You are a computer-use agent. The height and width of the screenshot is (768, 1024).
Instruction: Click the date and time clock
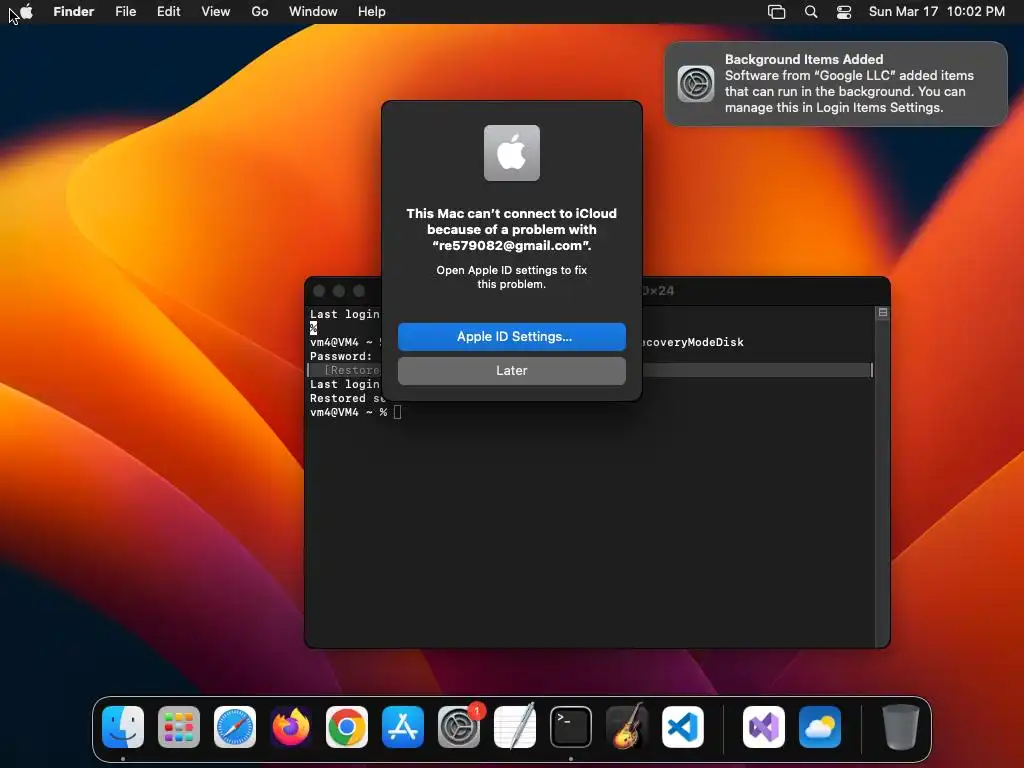coord(936,11)
